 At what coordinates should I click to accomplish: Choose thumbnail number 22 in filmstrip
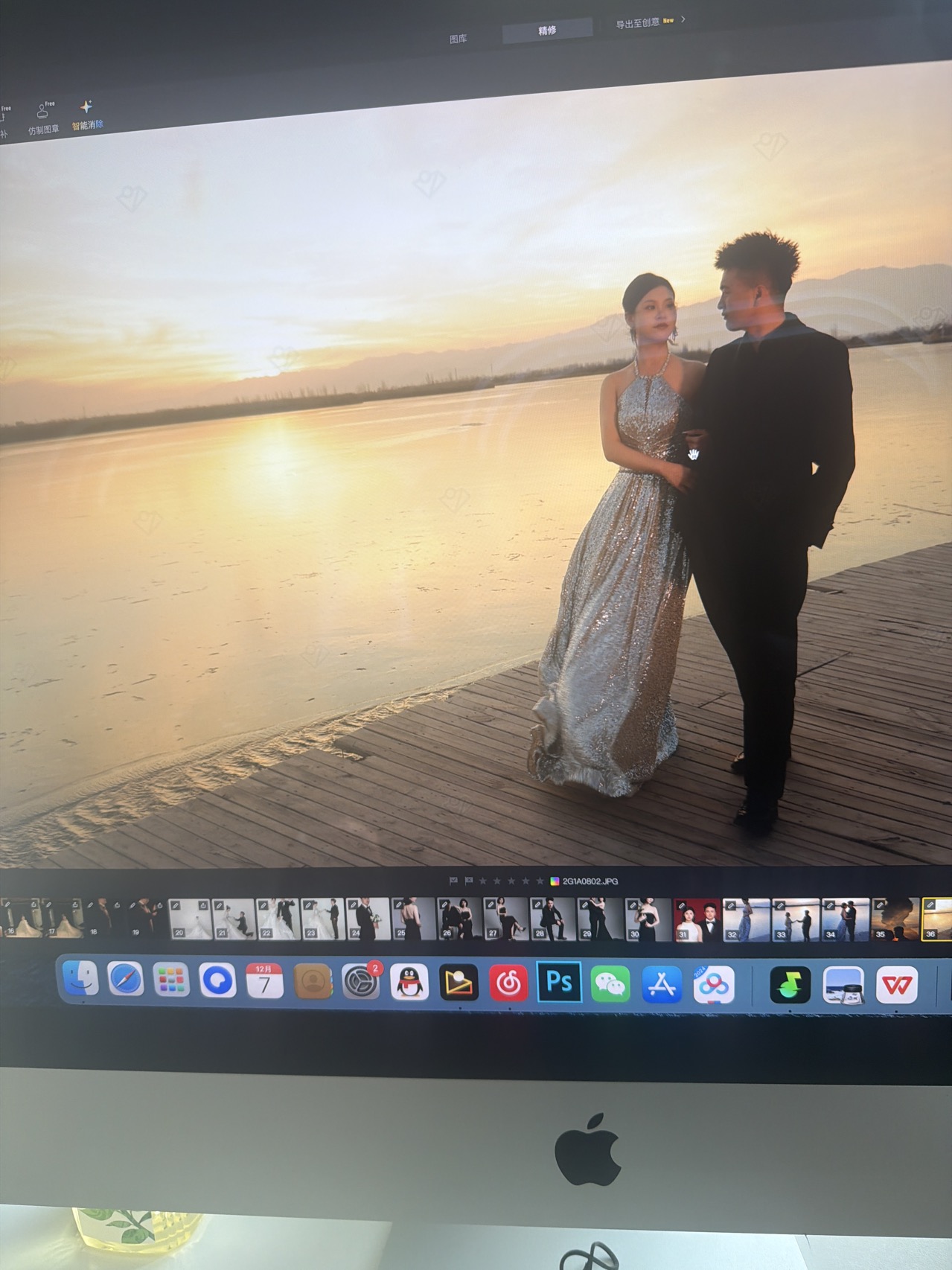pyautogui.click(x=278, y=919)
